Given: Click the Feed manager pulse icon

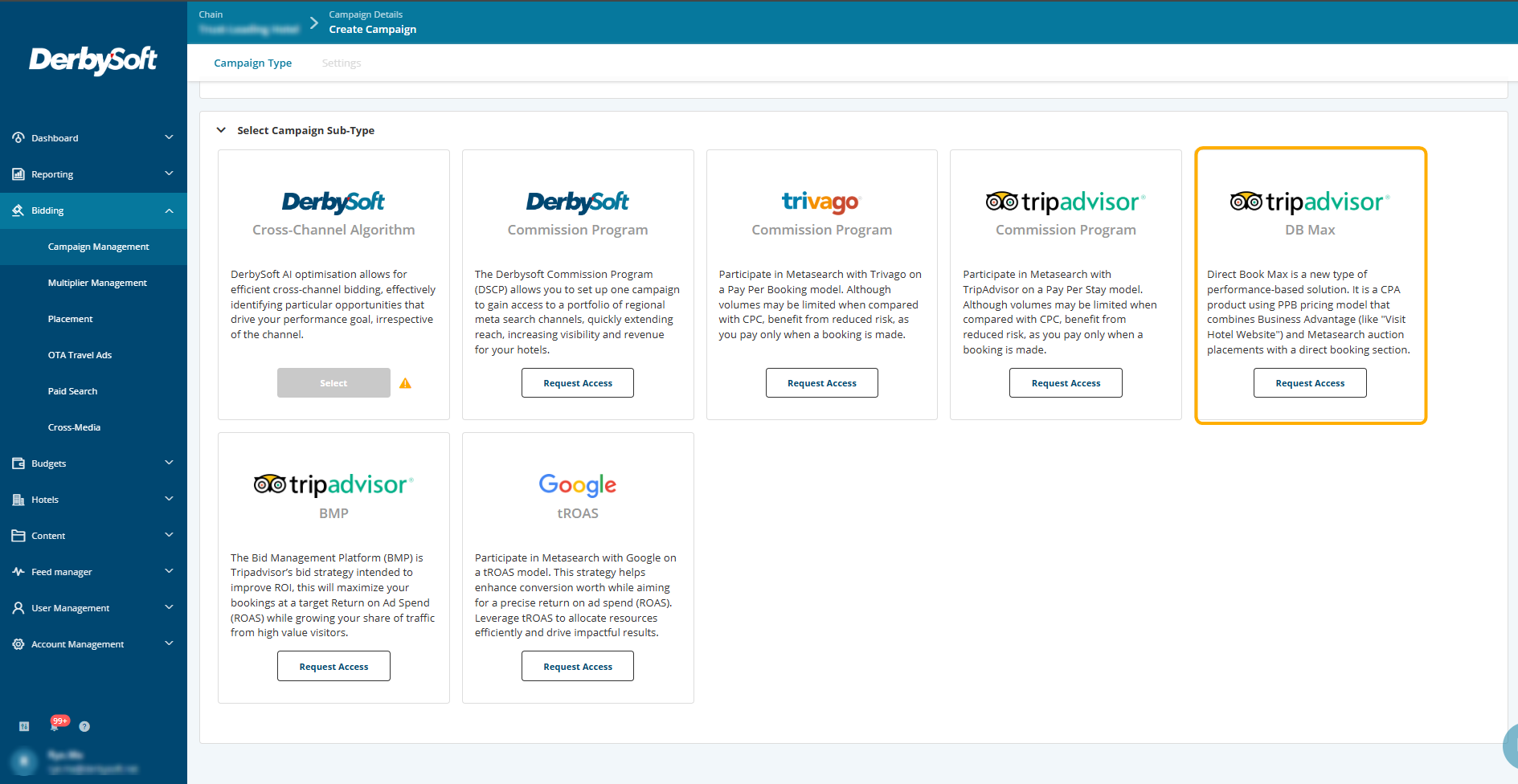Looking at the screenshot, I should click(18, 572).
